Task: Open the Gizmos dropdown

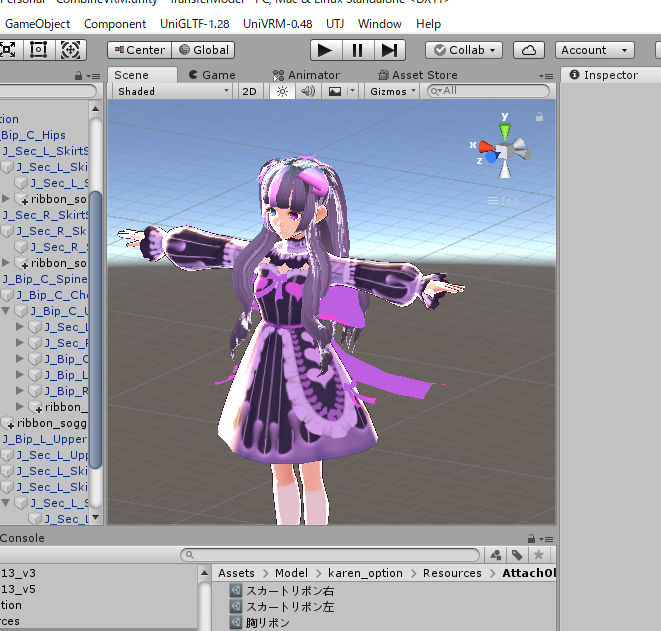Action: 392,91
